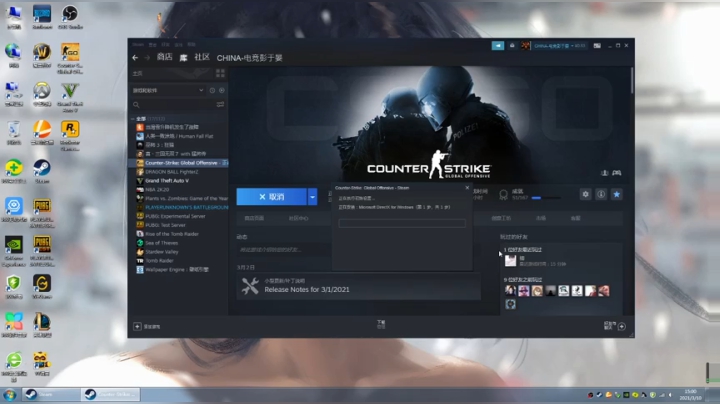Open advanced filter sliders icon in search bar
The width and height of the screenshot is (720, 404).
220,105
